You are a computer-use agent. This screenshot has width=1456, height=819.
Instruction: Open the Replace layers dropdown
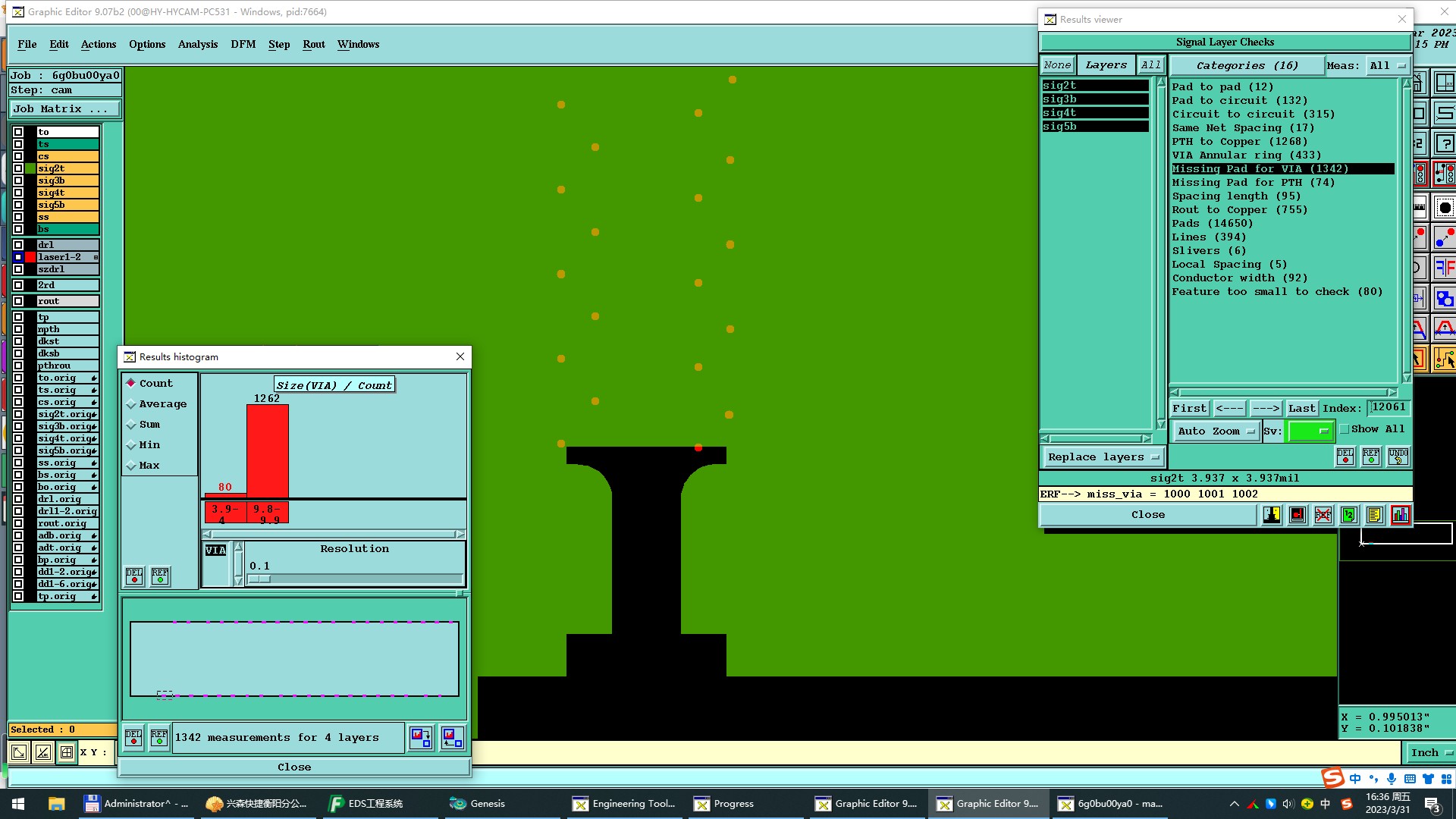coord(1103,457)
